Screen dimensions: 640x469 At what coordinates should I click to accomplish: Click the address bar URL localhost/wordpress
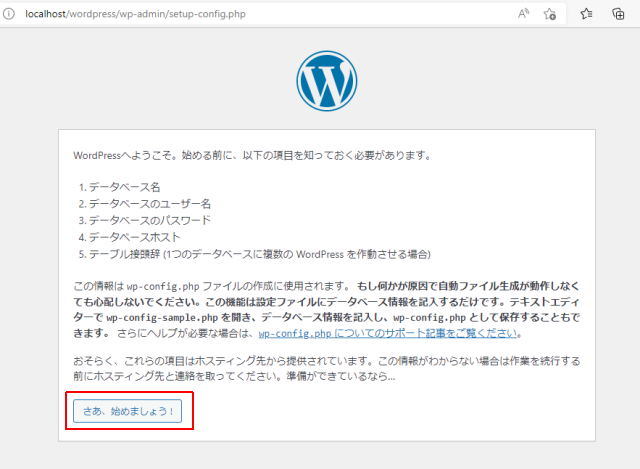point(135,14)
